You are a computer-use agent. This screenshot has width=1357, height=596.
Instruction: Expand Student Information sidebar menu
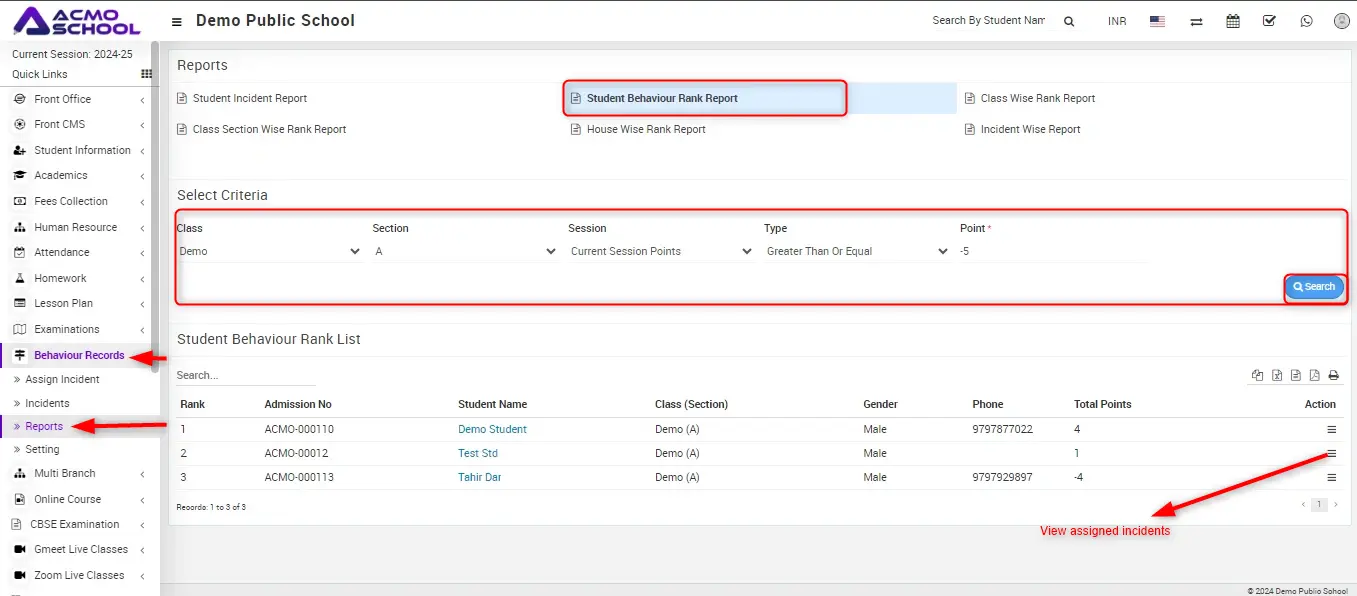[82, 150]
